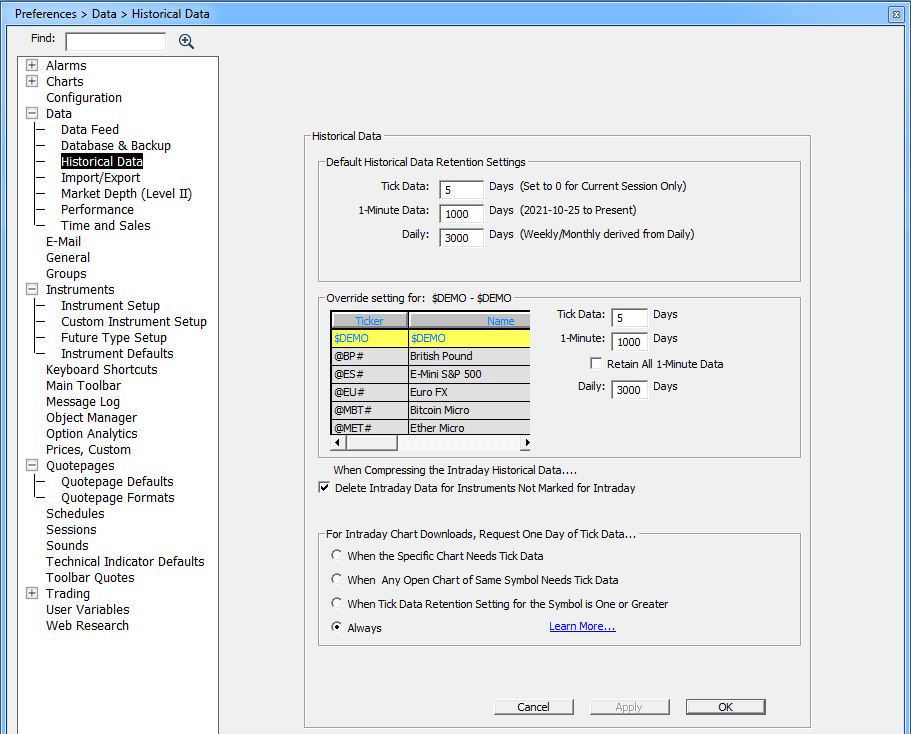911x734 pixels.
Task: Collapse the Instruments tree node
Action: pos(32,290)
